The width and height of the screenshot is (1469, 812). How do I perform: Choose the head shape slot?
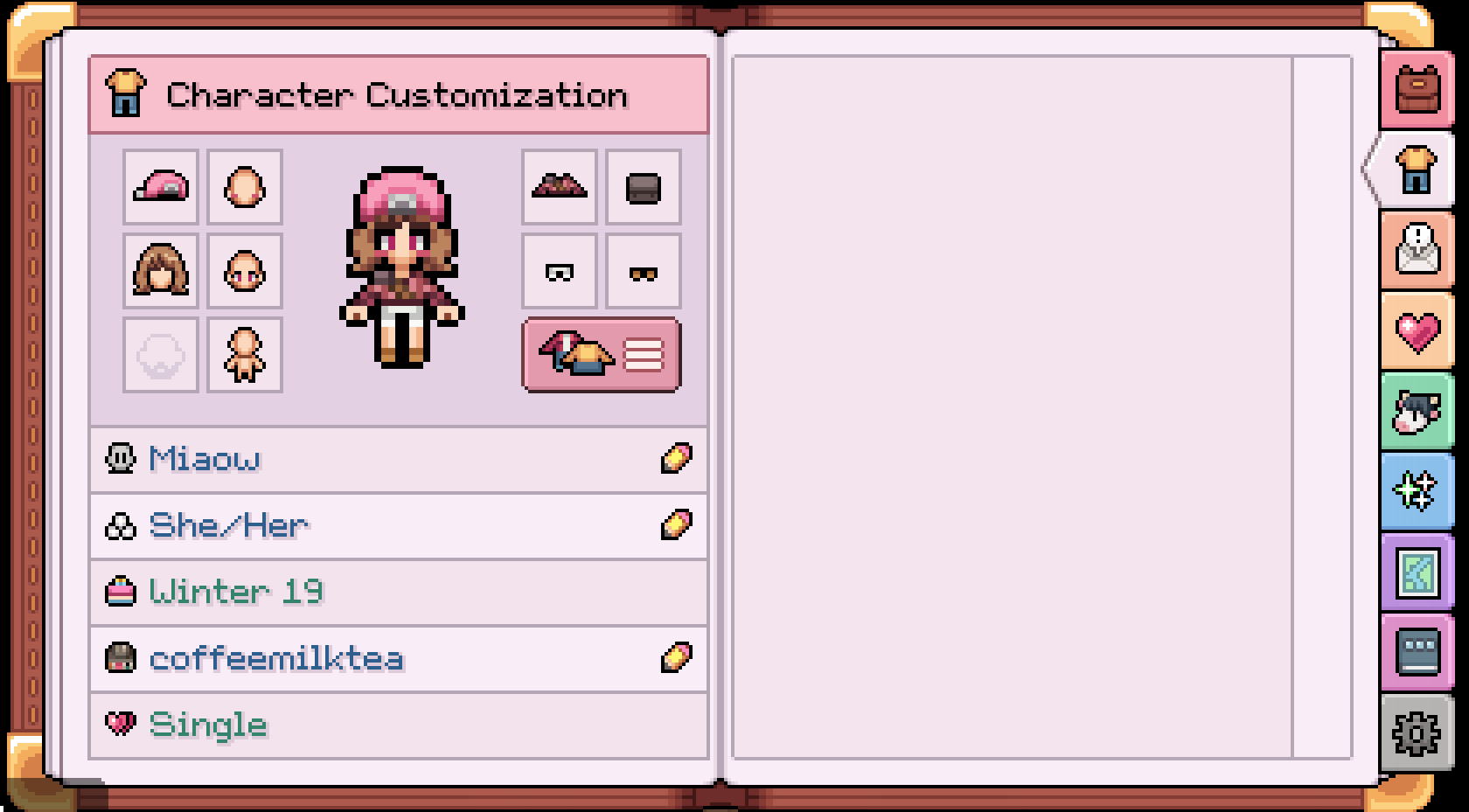245,187
